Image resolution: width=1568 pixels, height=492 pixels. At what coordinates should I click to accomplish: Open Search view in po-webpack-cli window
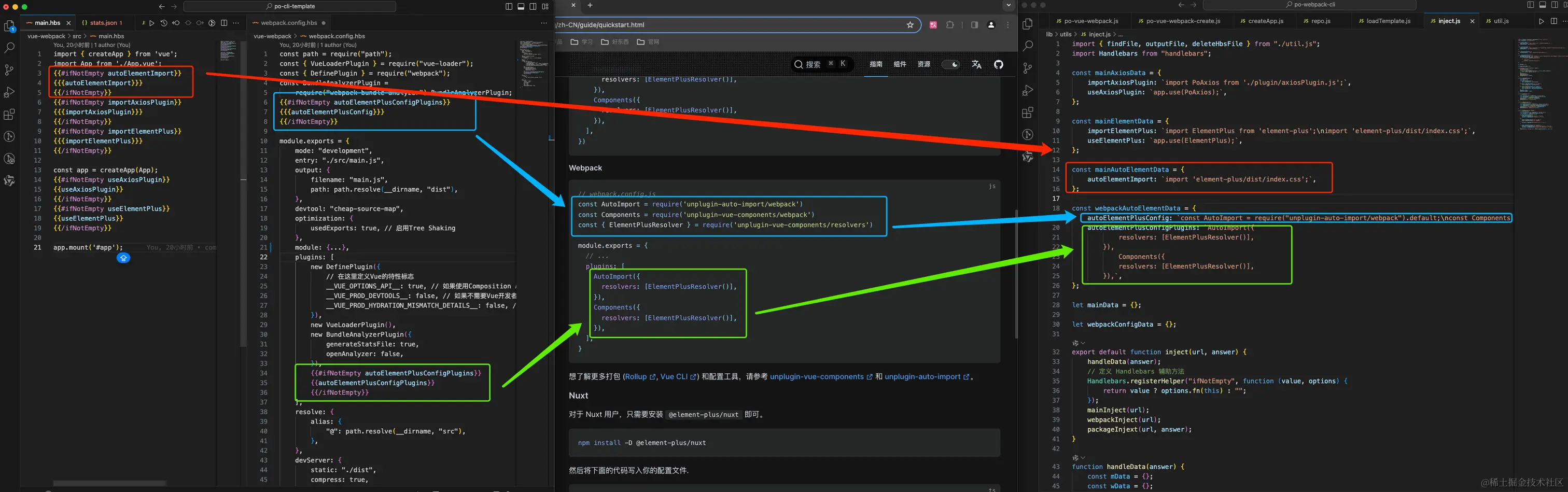[1028, 46]
